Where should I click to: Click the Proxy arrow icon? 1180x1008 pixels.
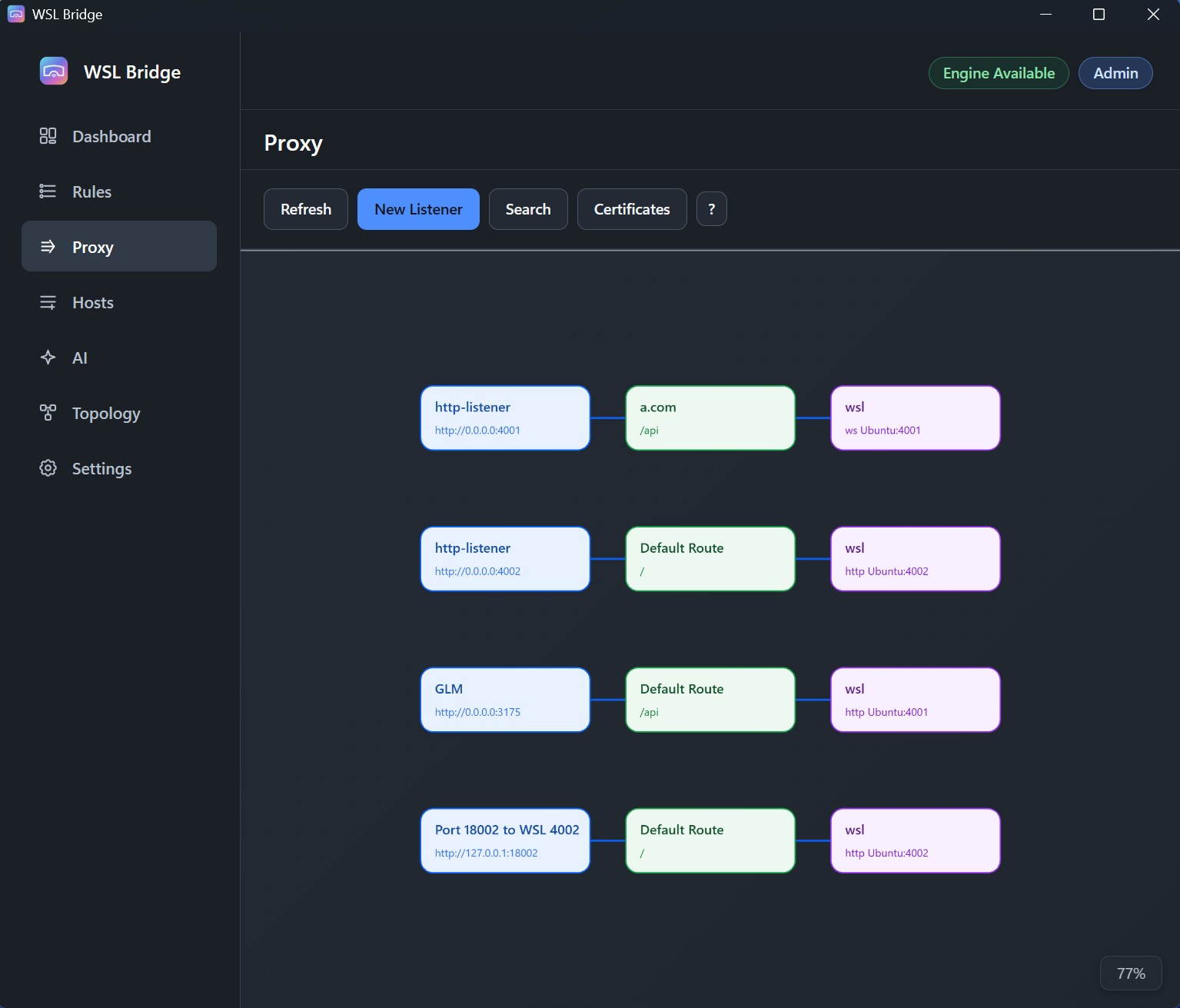pyautogui.click(x=48, y=247)
